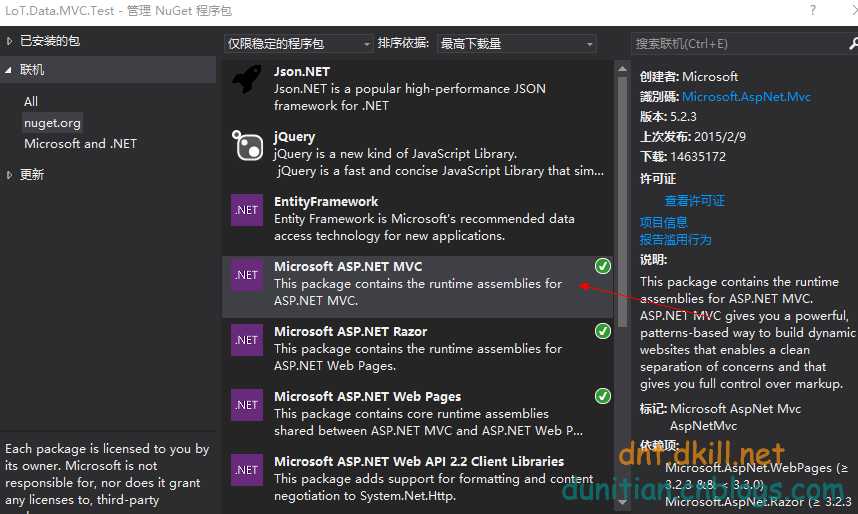This screenshot has height=514, width=858.
Task: Expand the 更新 section
Action: (x=9, y=175)
